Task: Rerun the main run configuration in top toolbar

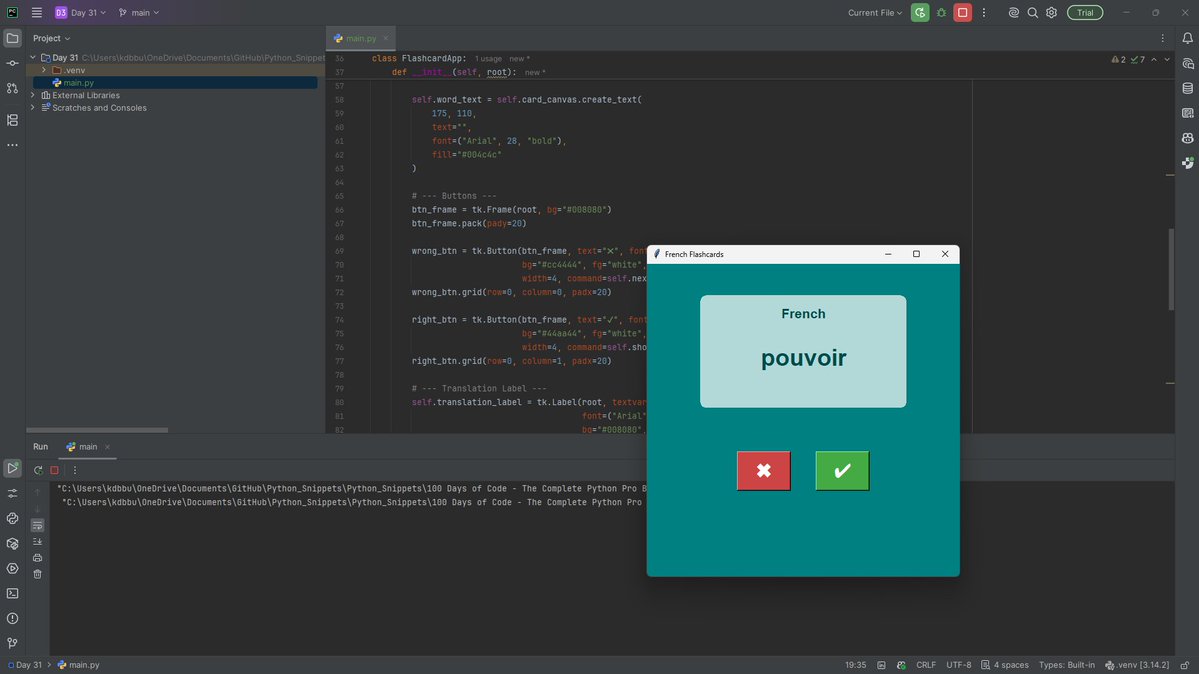Action: pos(920,12)
